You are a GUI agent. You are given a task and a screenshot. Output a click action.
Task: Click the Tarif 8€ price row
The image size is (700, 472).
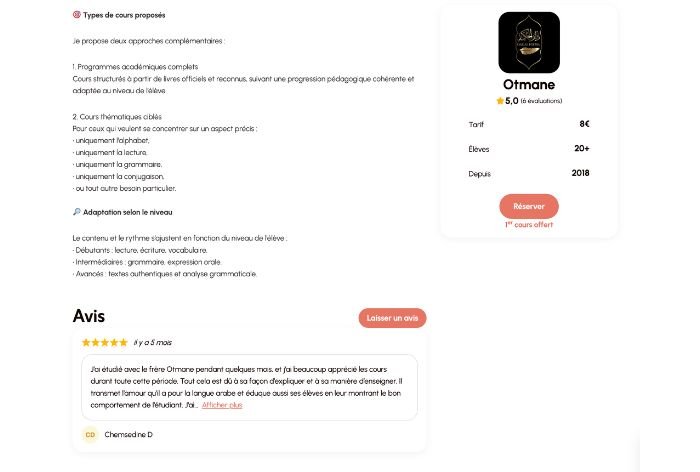(x=529, y=124)
